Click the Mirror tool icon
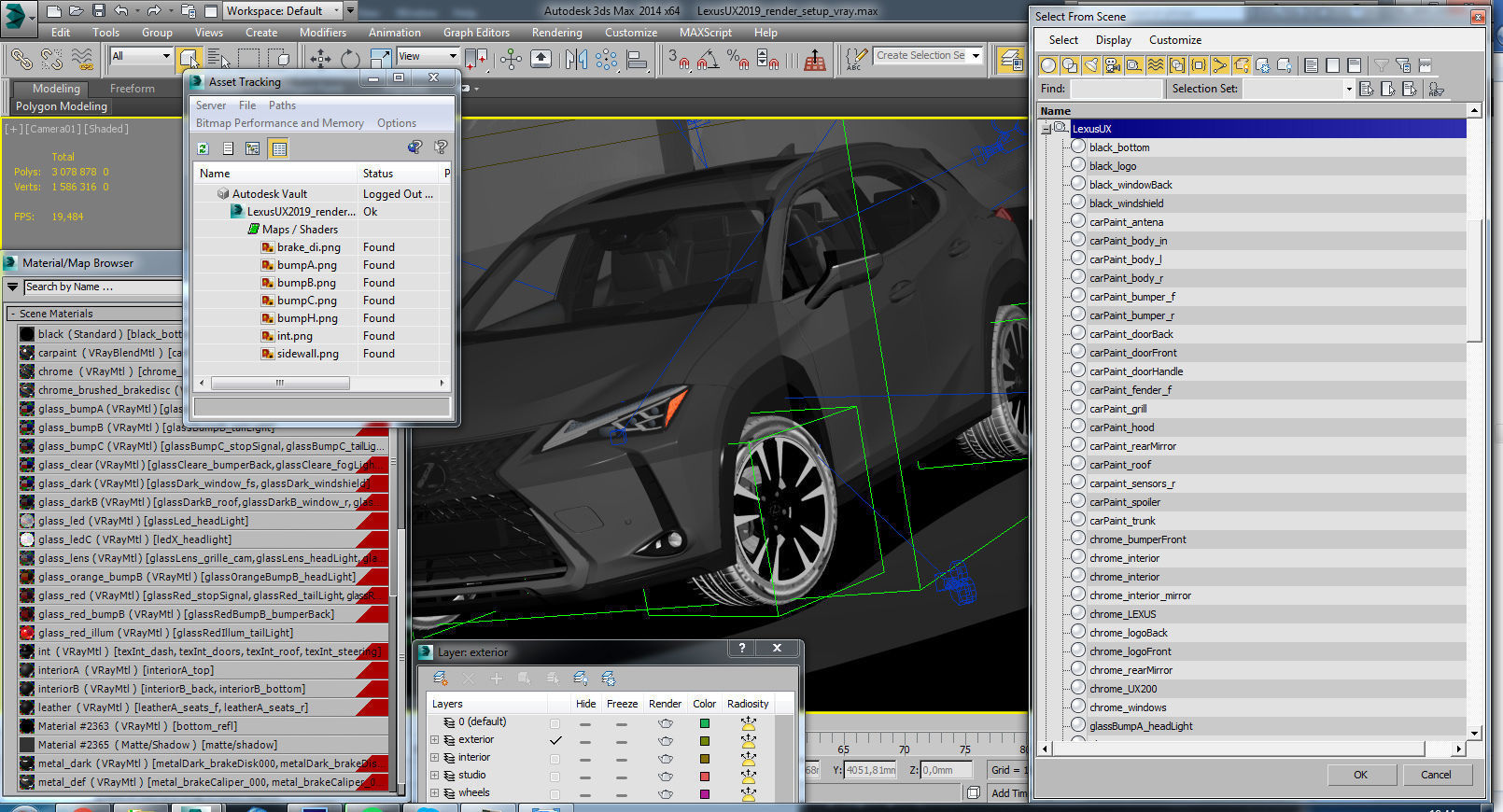The image size is (1503, 812). coord(576,60)
